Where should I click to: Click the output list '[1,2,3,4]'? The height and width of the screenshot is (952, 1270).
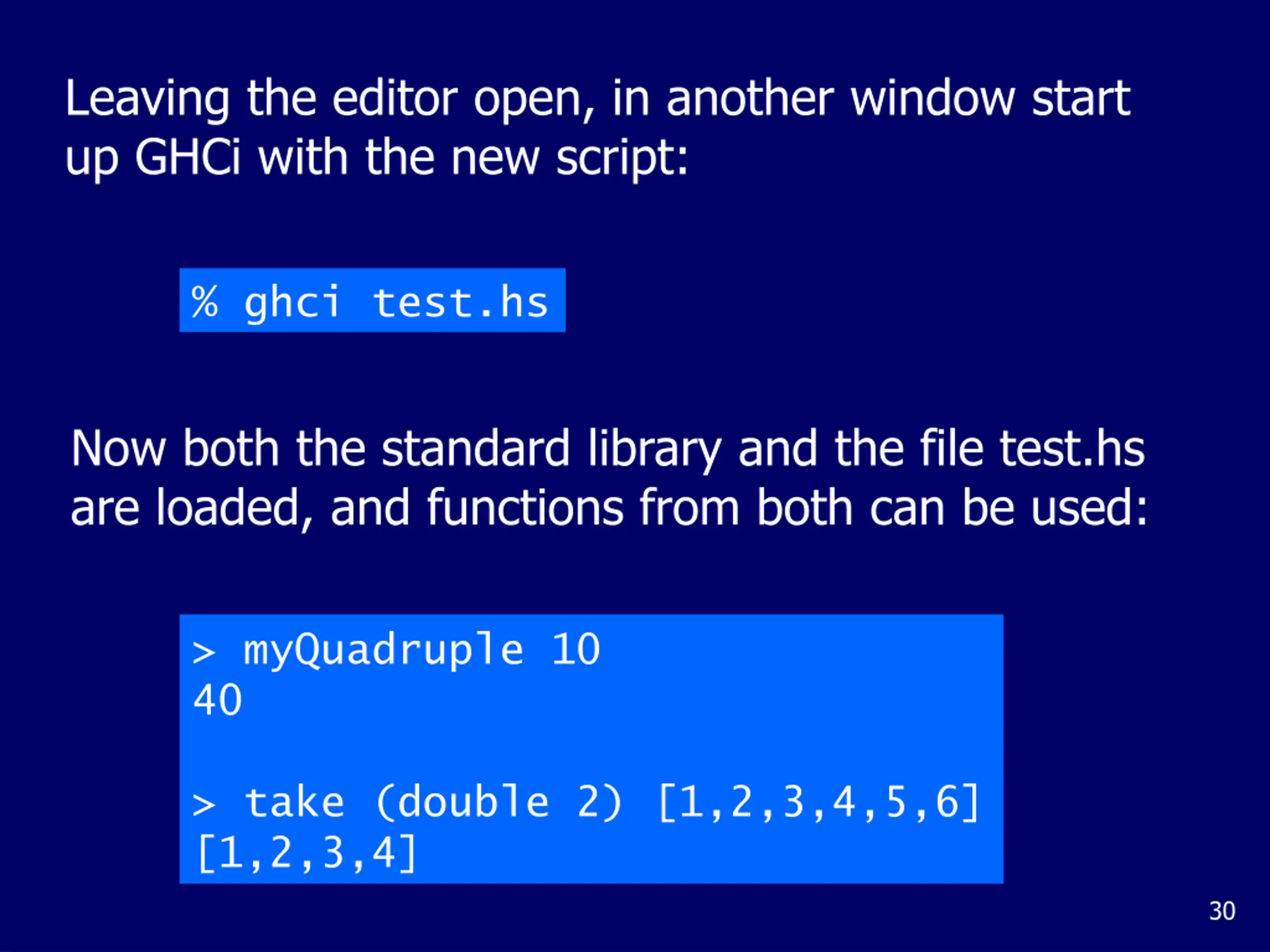point(307,853)
